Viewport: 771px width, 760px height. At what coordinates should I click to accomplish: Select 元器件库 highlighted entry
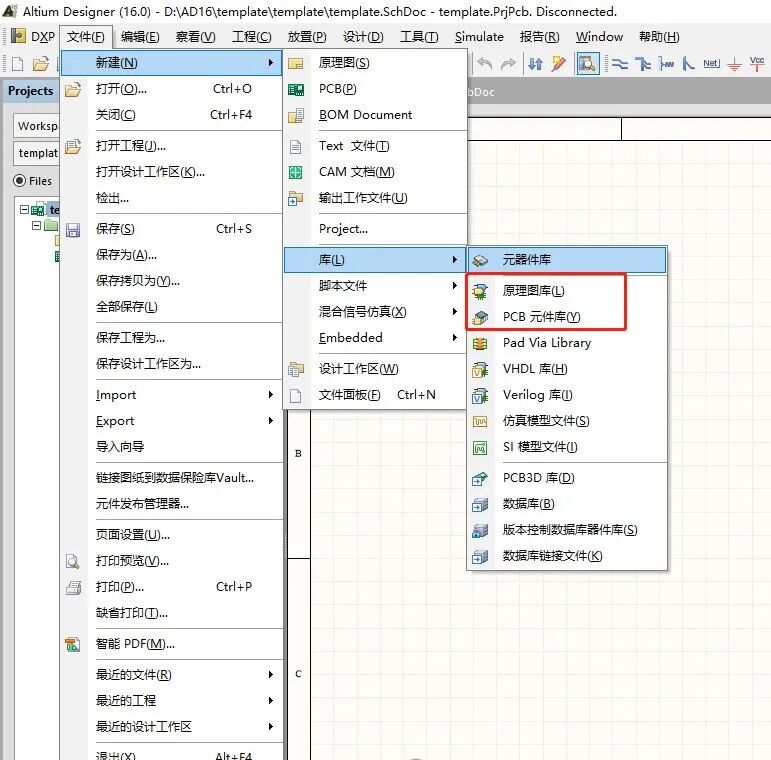pyautogui.click(x=566, y=260)
